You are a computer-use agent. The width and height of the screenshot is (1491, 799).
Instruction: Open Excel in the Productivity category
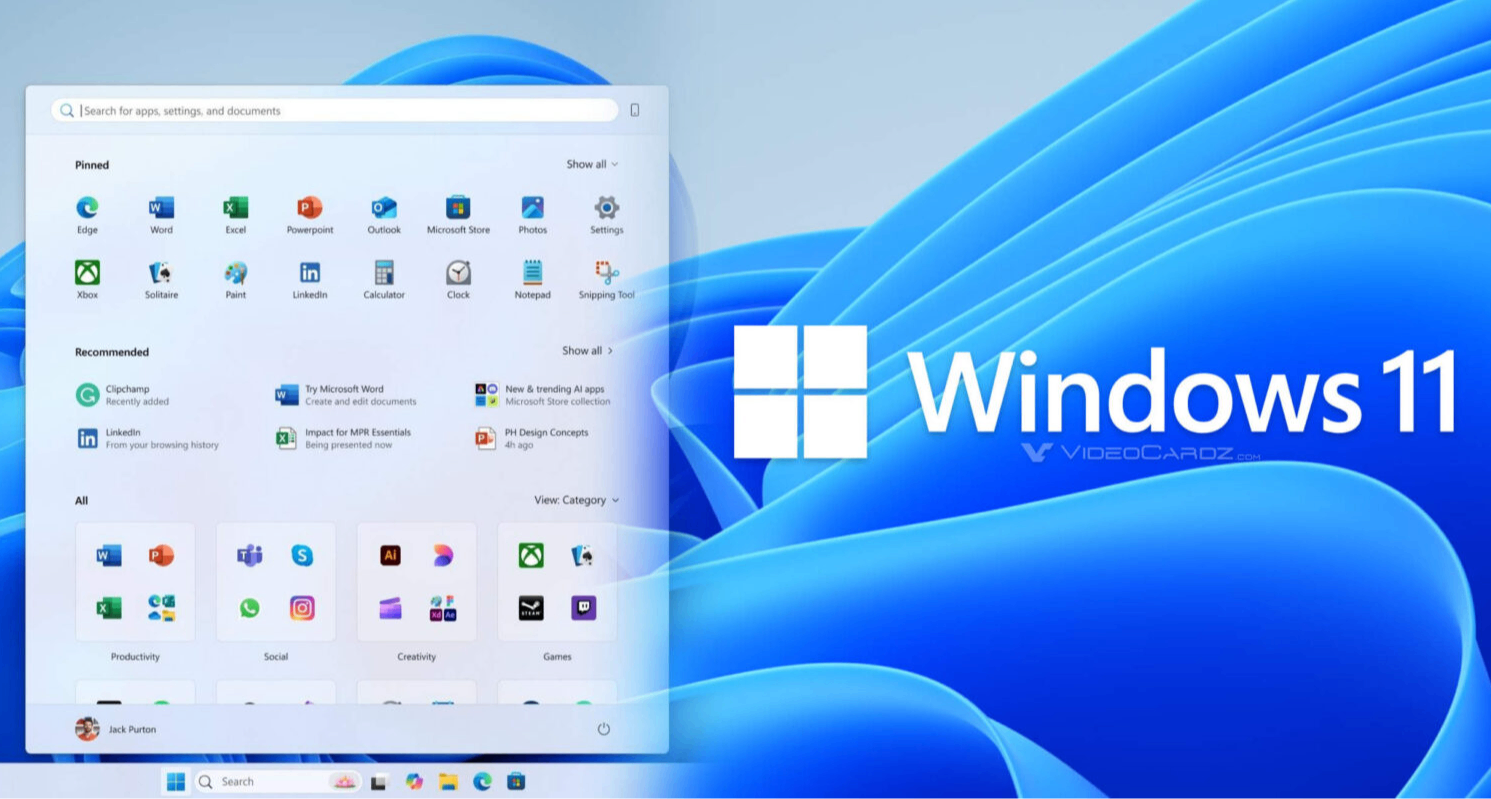coord(109,608)
